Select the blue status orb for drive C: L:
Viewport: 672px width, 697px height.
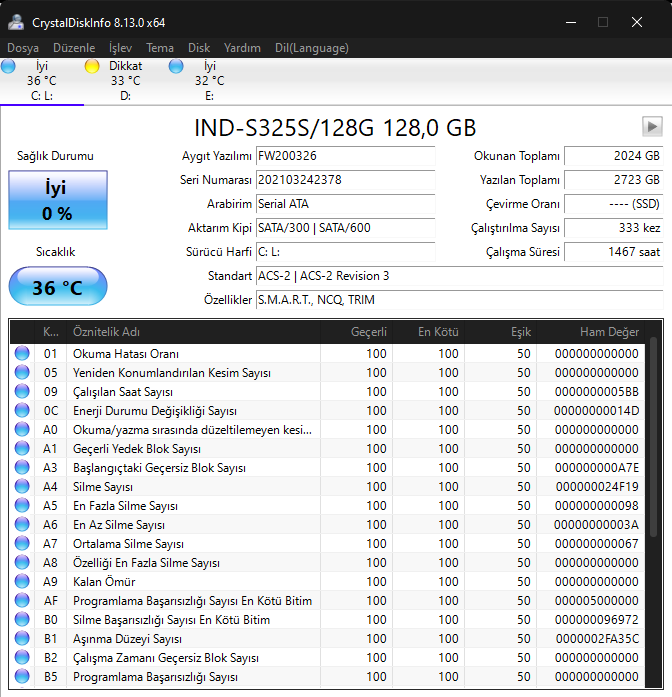point(9,67)
